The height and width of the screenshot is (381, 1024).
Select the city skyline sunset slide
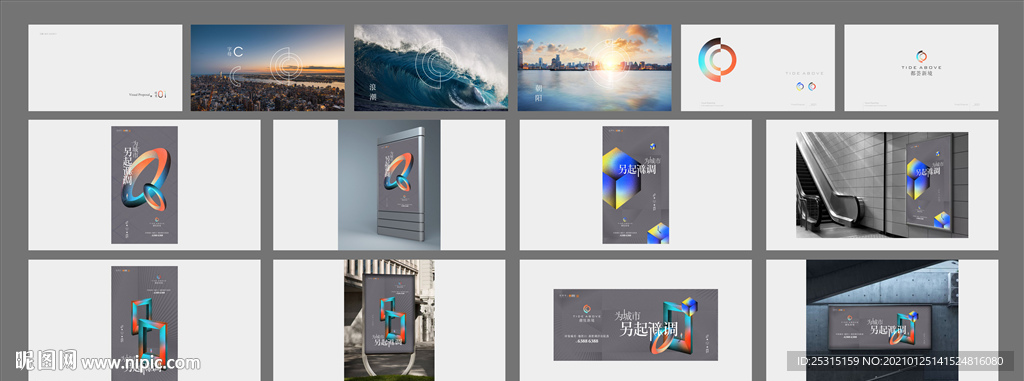[267, 68]
